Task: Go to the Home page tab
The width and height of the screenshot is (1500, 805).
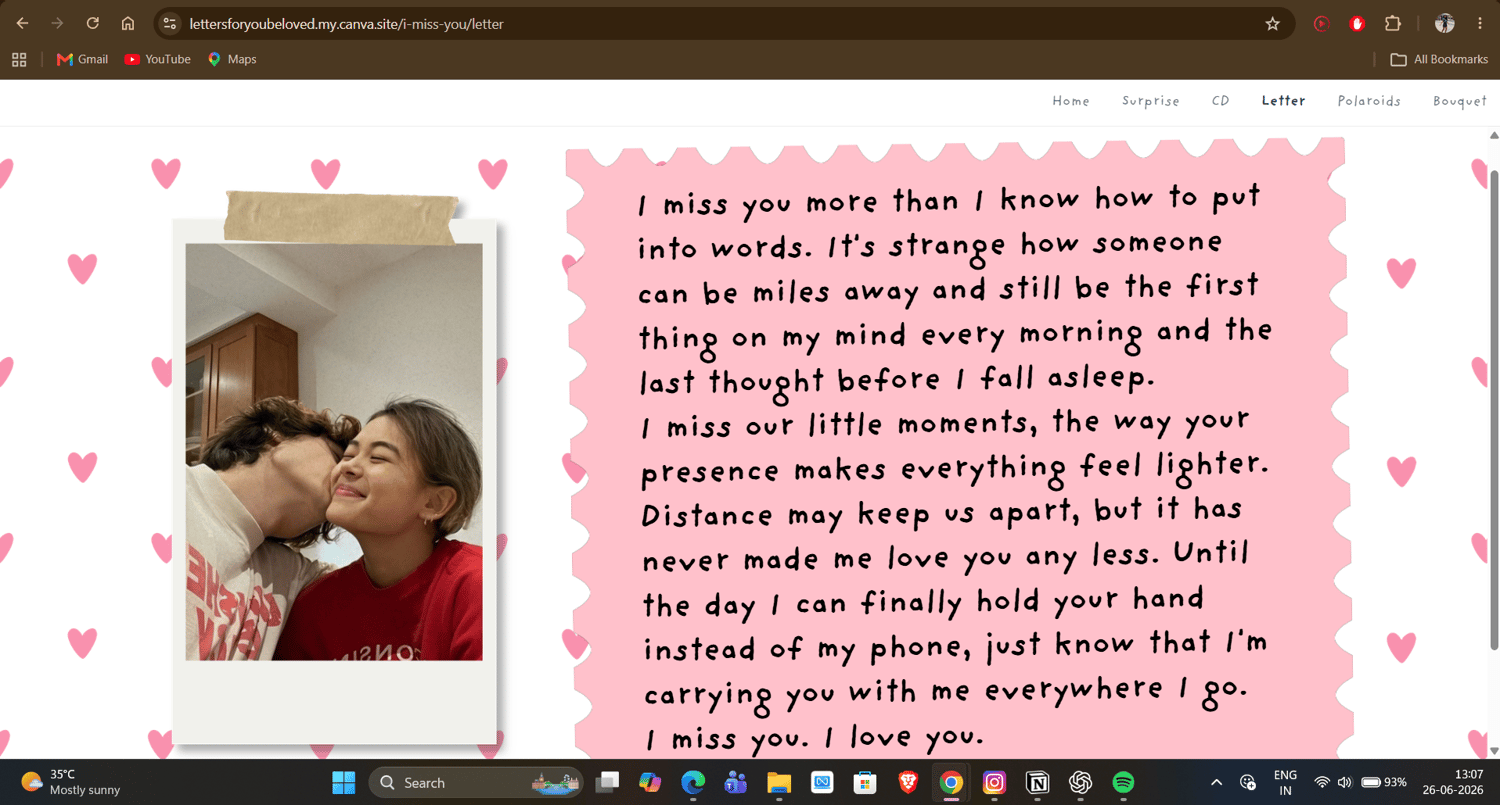Action: point(1071,101)
